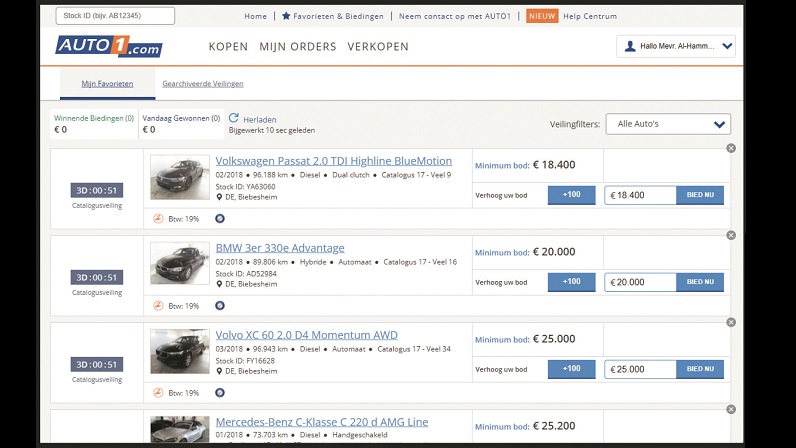Image resolution: width=796 pixels, height=448 pixels.
Task: Open the MIJN ORDERS menu
Action: point(298,47)
